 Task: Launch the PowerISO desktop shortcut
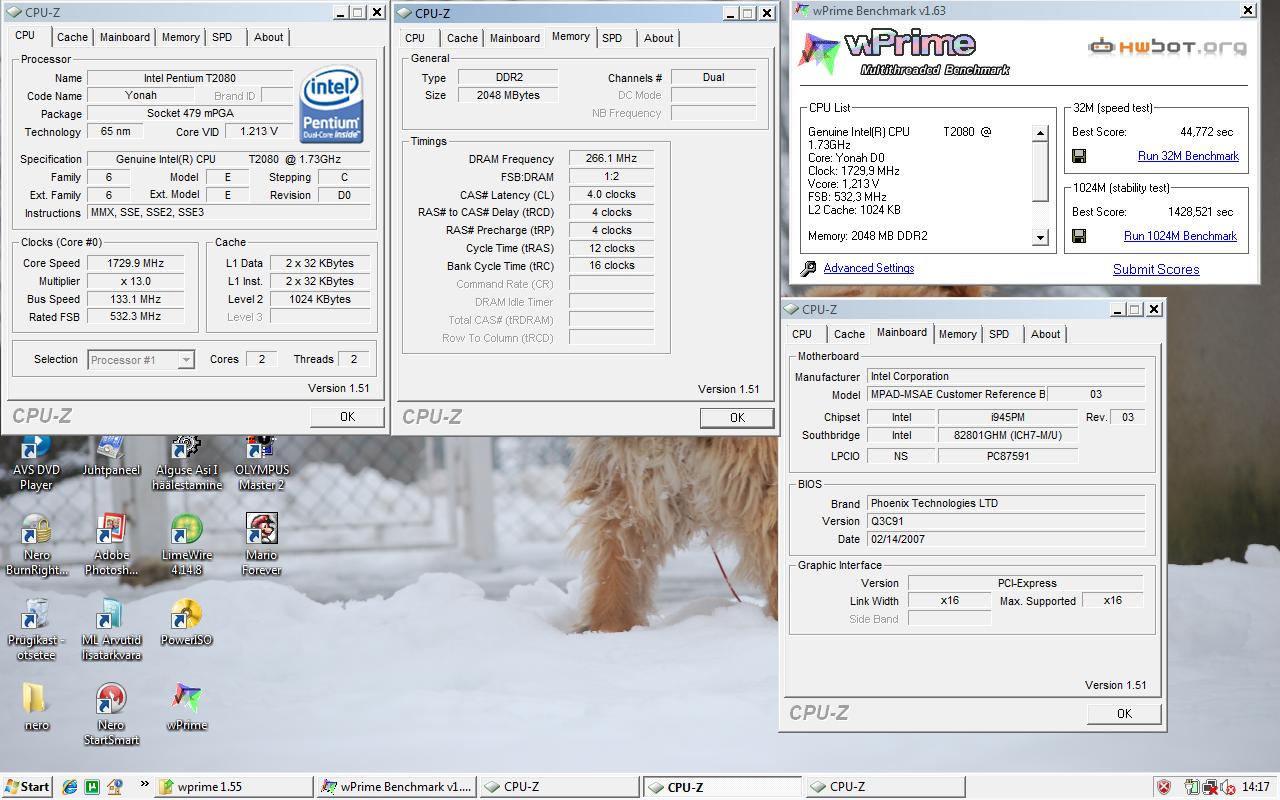coord(186,622)
